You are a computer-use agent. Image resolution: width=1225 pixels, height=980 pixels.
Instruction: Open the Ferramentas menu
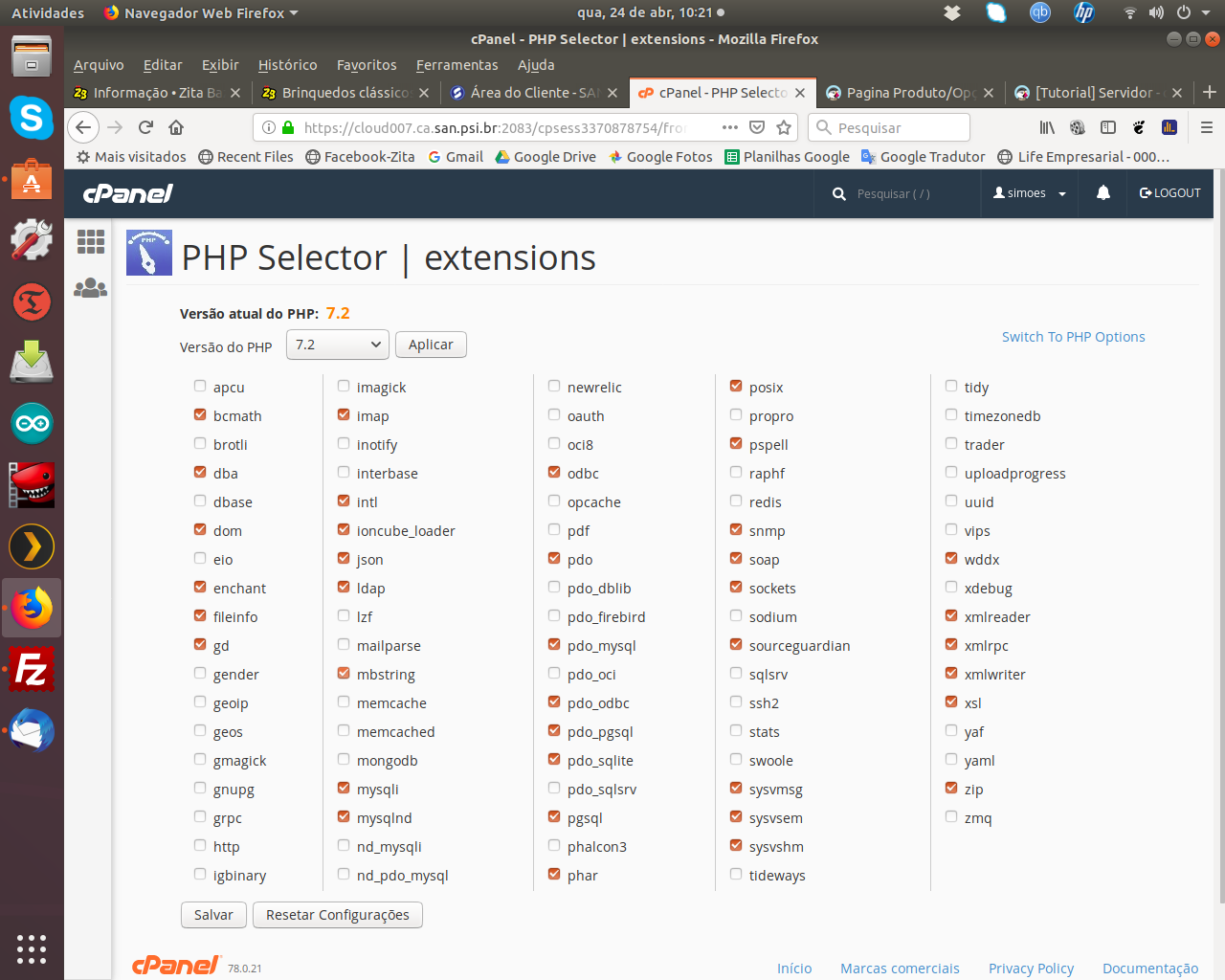point(457,65)
